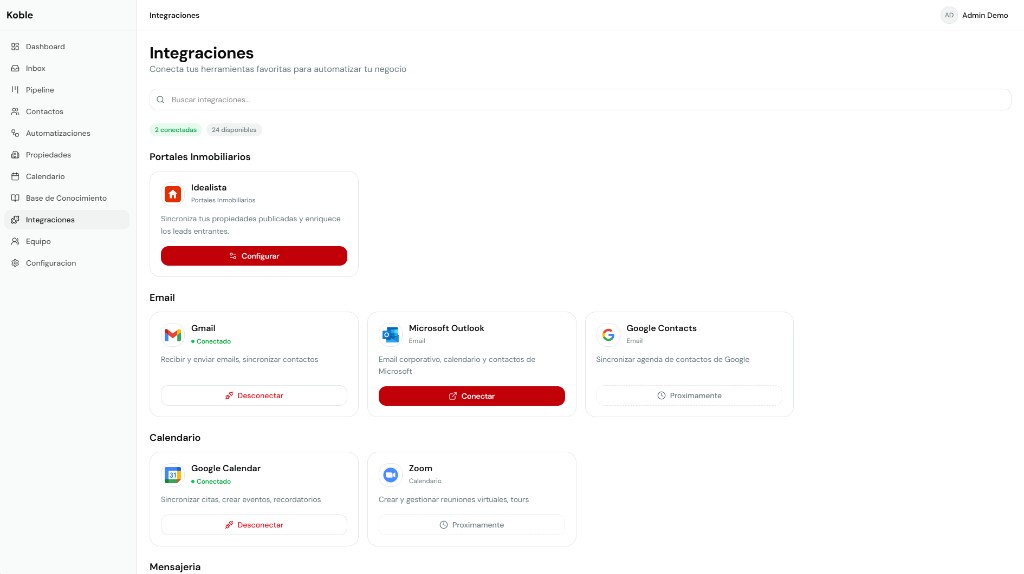Click Conectar for Microsoft Outlook

[x=471, y=396]
